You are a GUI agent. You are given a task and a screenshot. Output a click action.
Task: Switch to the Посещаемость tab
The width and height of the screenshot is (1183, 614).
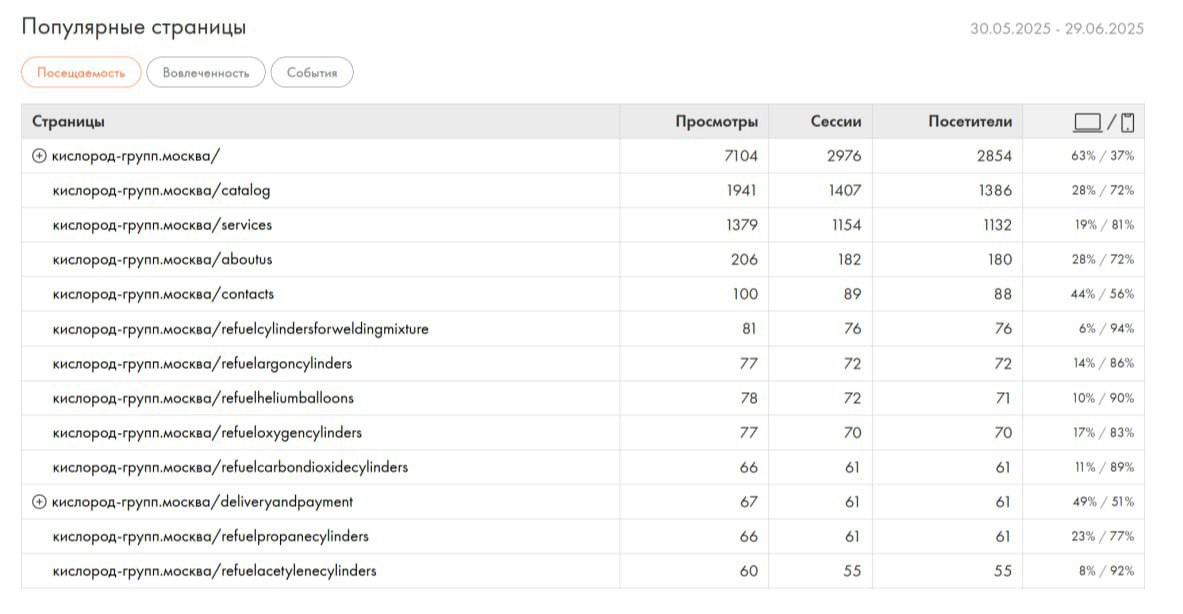pos(81,73)
